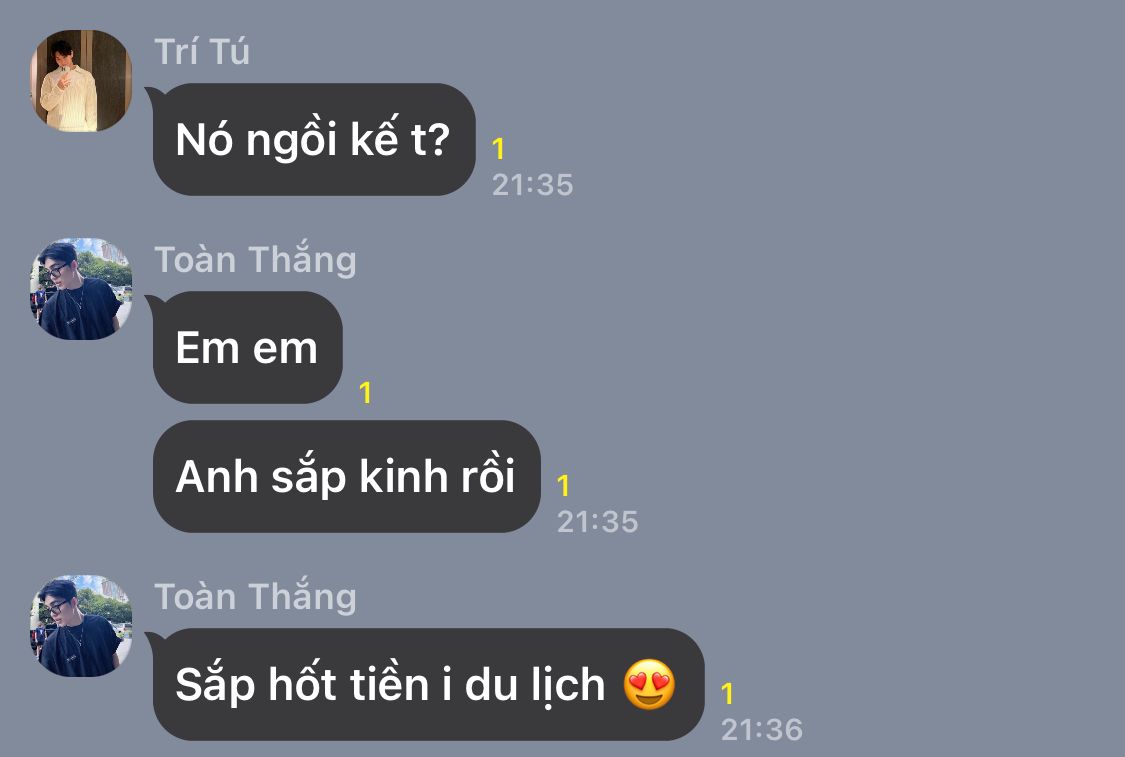Image resolution: width=1125 pixels, height=757 pixels.
Task: Click the text 'du lịch' in the last bubble
Action: click(535, 685)
